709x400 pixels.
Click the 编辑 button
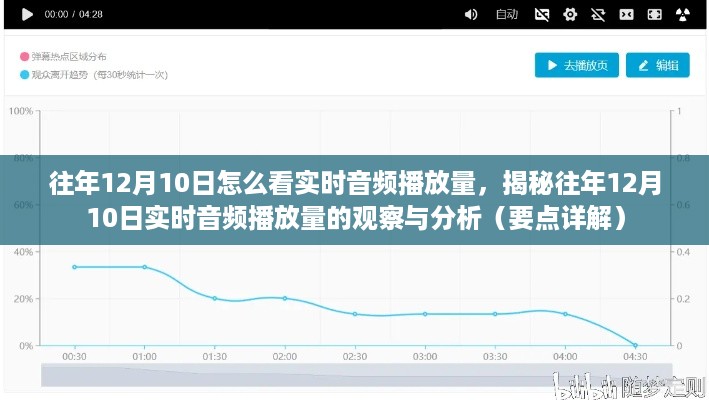[x=657, y=65]
